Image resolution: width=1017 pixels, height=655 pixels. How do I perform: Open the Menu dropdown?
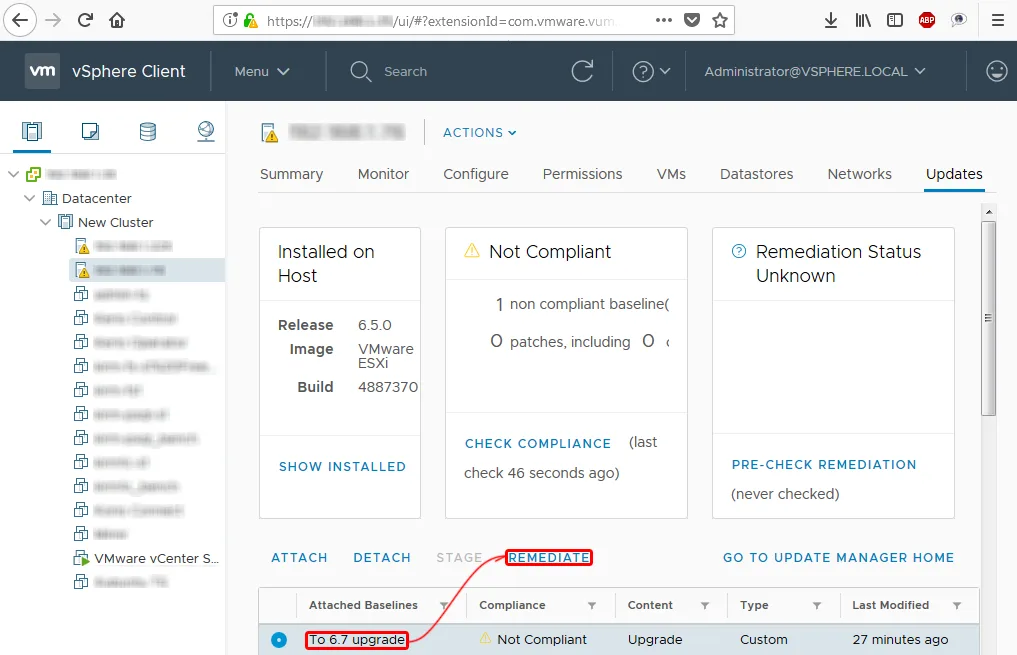pos(262,71)
